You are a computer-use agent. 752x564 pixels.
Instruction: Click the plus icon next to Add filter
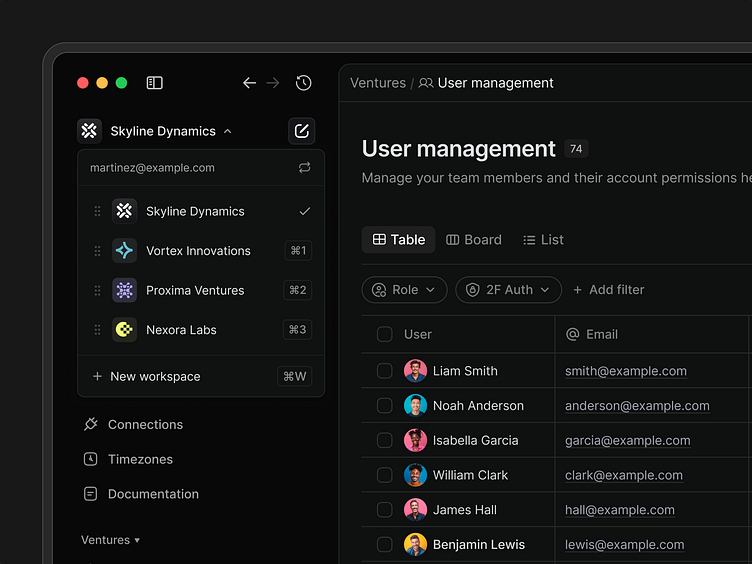pyautogui.click(x=577, y=290)
